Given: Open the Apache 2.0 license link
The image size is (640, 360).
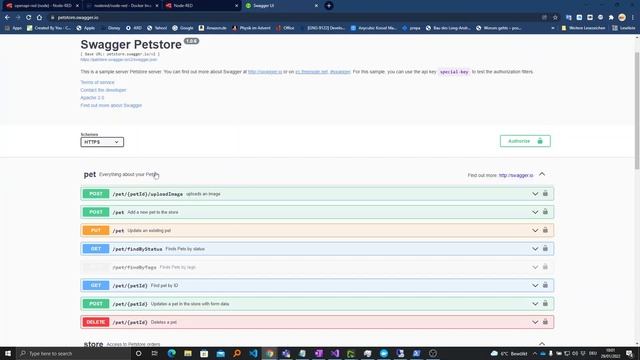Looking at the screenshot, I should tap(92, 98).
